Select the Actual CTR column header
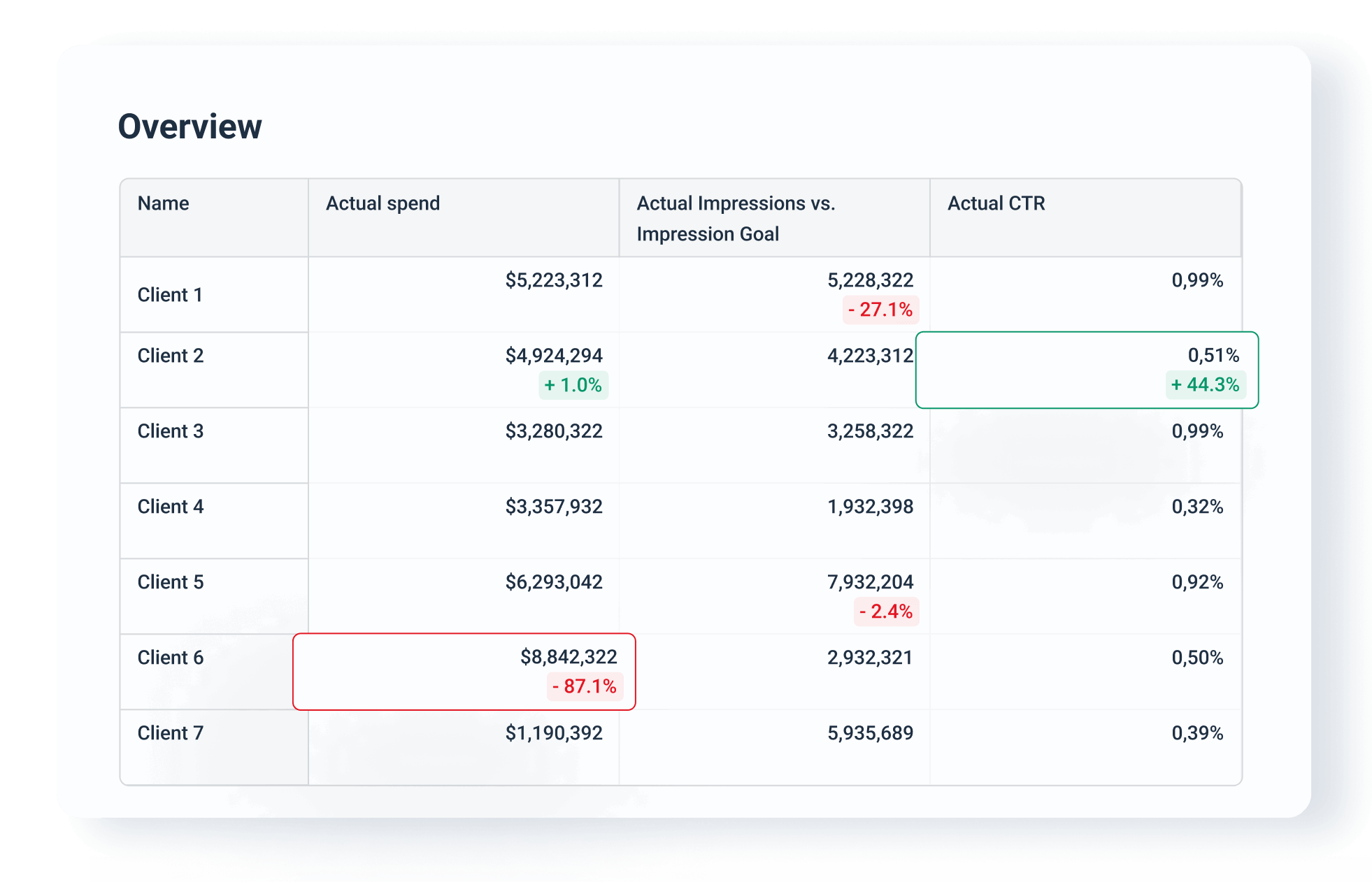The image size is (1372, 882). coord(997,203)
